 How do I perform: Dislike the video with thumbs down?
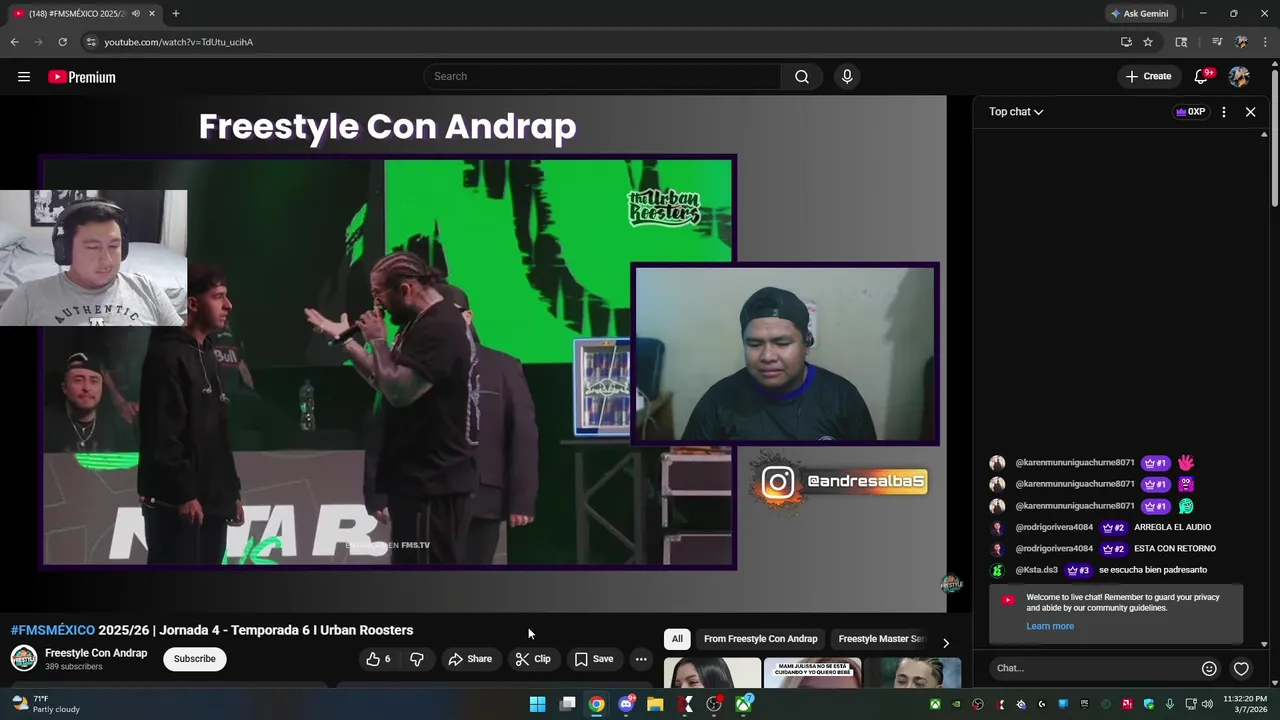pos(417,659)
